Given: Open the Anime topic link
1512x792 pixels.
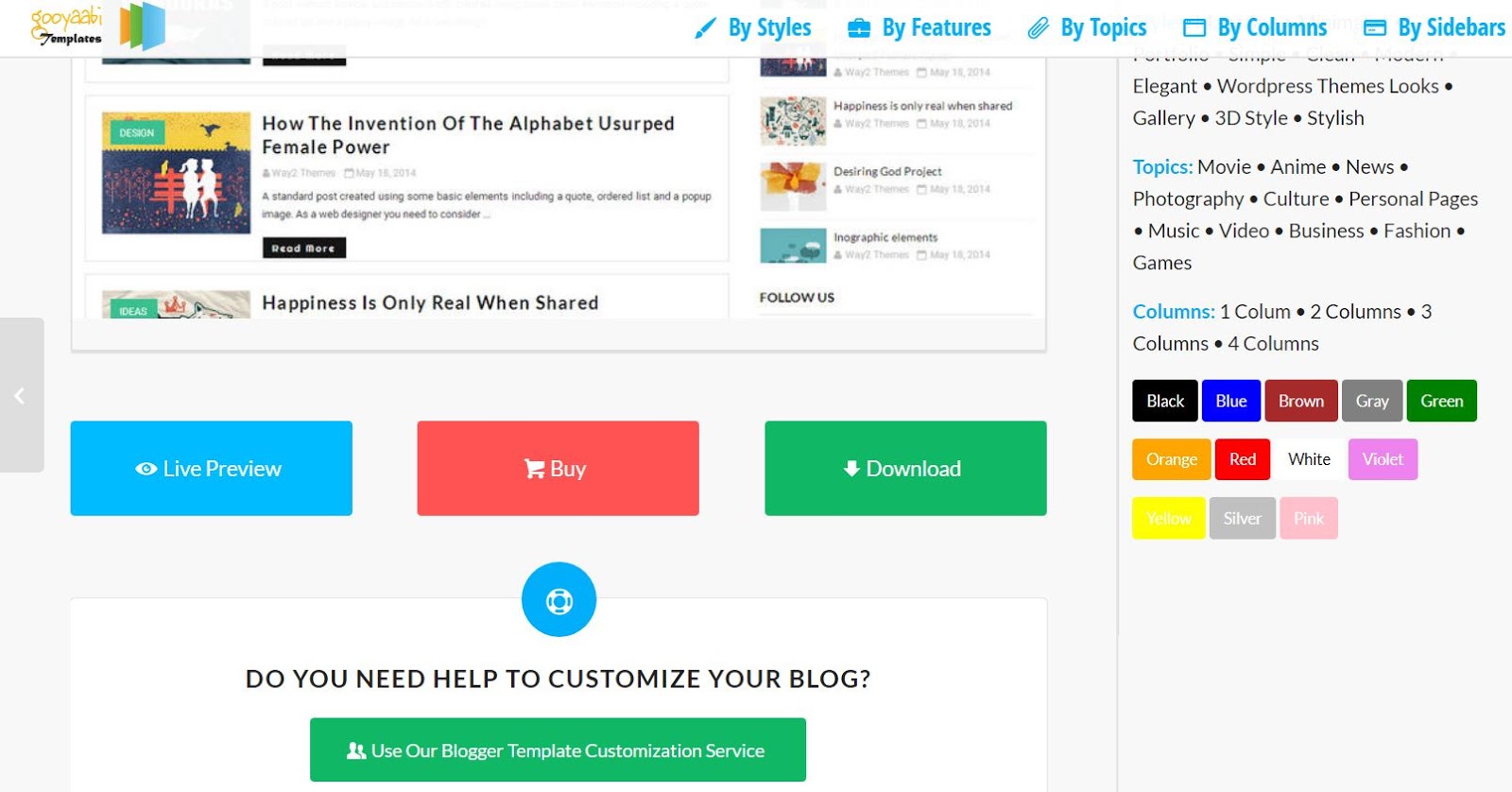Looking at the screenshot, I should click(x=1298, y=167).
